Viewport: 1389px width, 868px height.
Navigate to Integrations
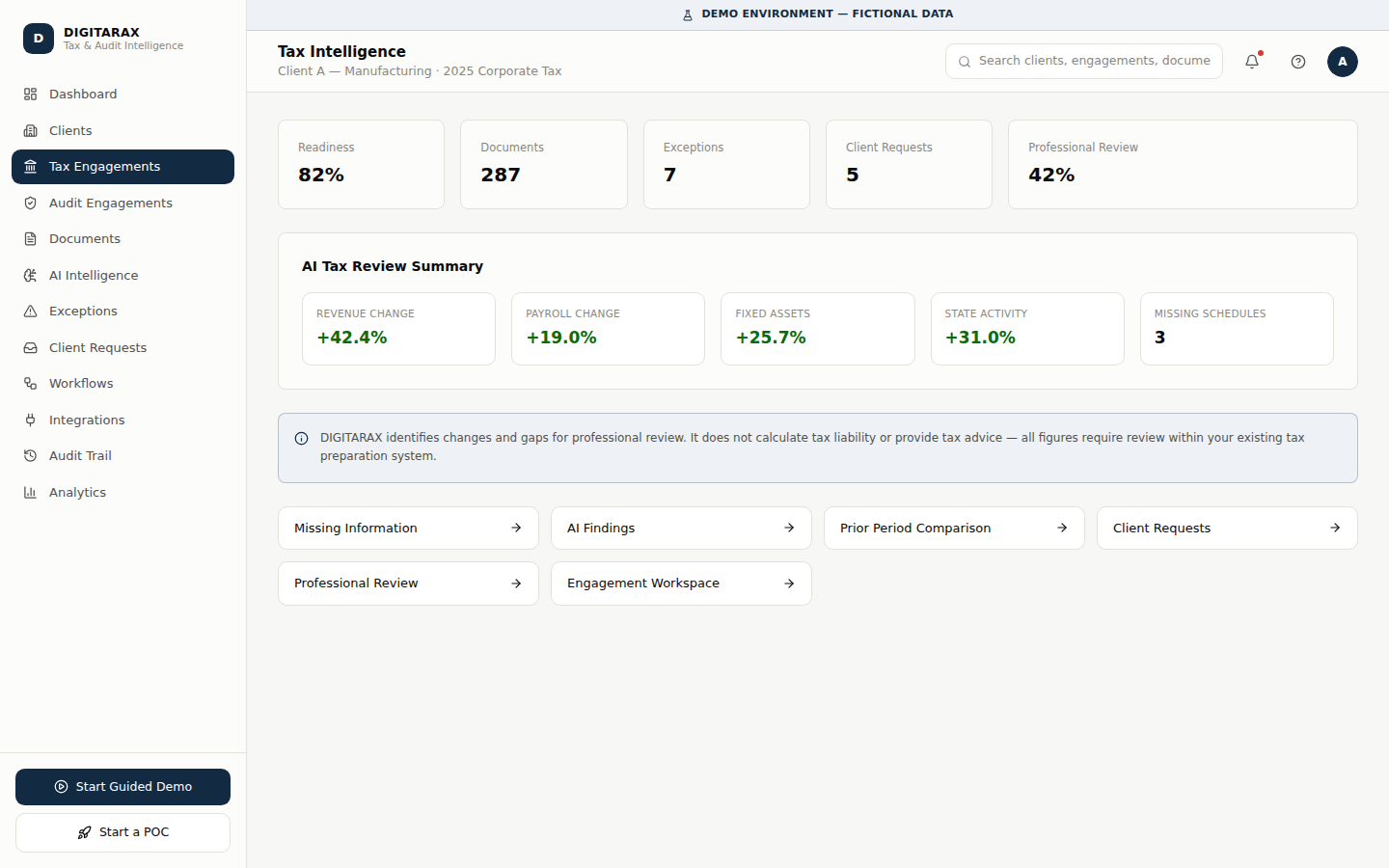(123, 420)
